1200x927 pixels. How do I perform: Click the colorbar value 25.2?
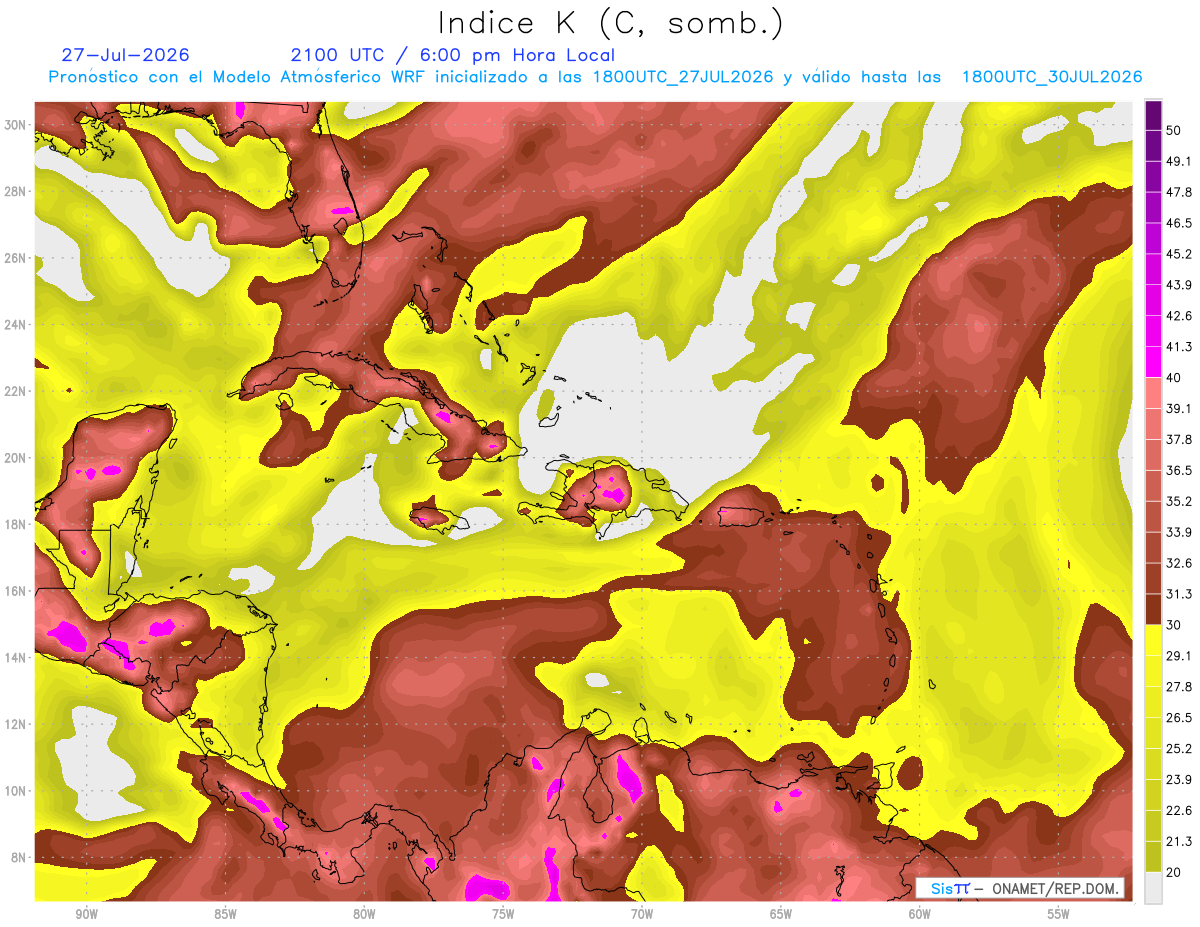pyautogui.click(x=1178, y=749)
